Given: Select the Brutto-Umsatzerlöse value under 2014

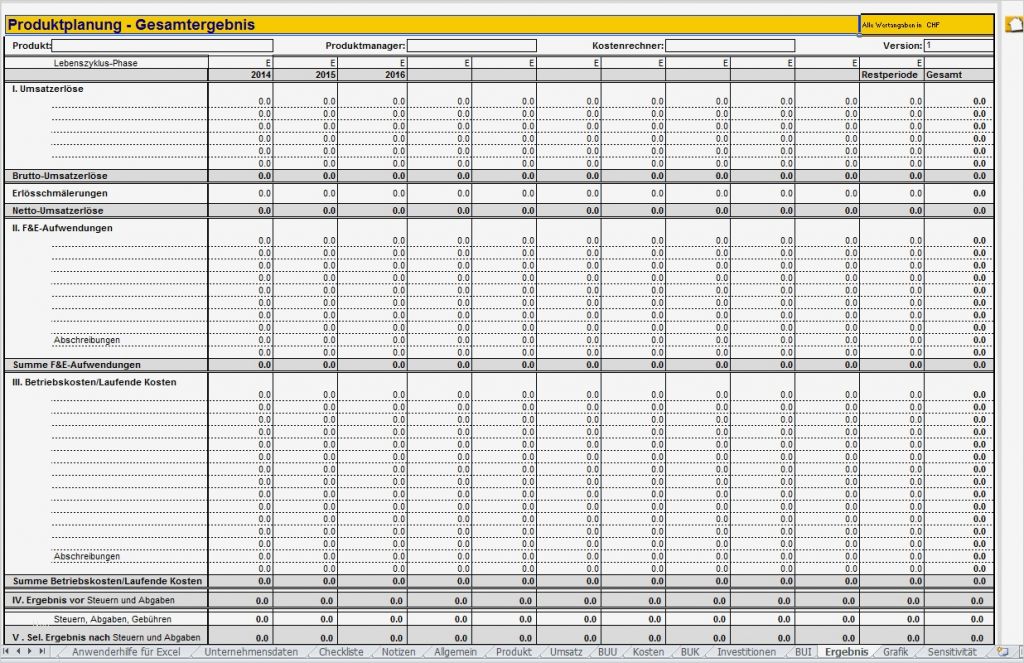Looking at the screenshot, I should [240, 176].
